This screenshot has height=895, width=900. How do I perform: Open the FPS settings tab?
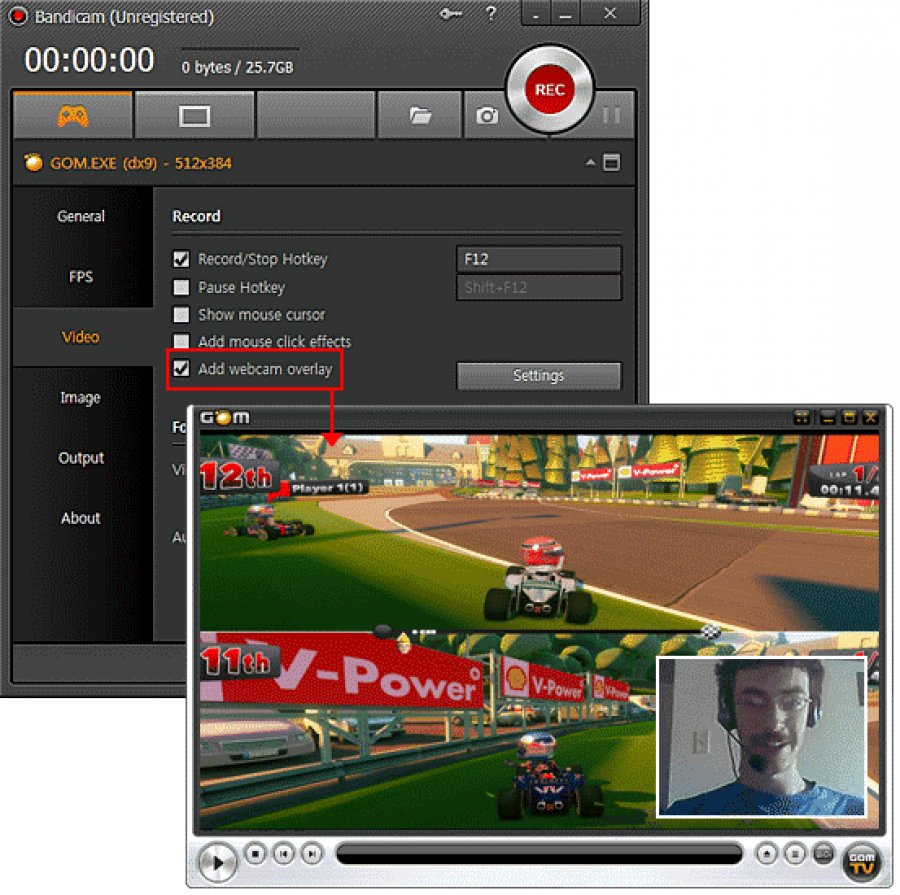click(x=81, y=277)
